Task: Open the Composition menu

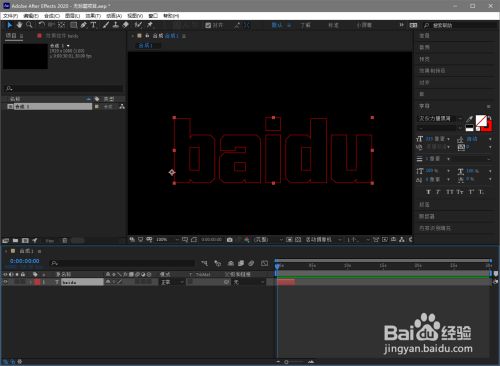Action: (x=52, y=16)
